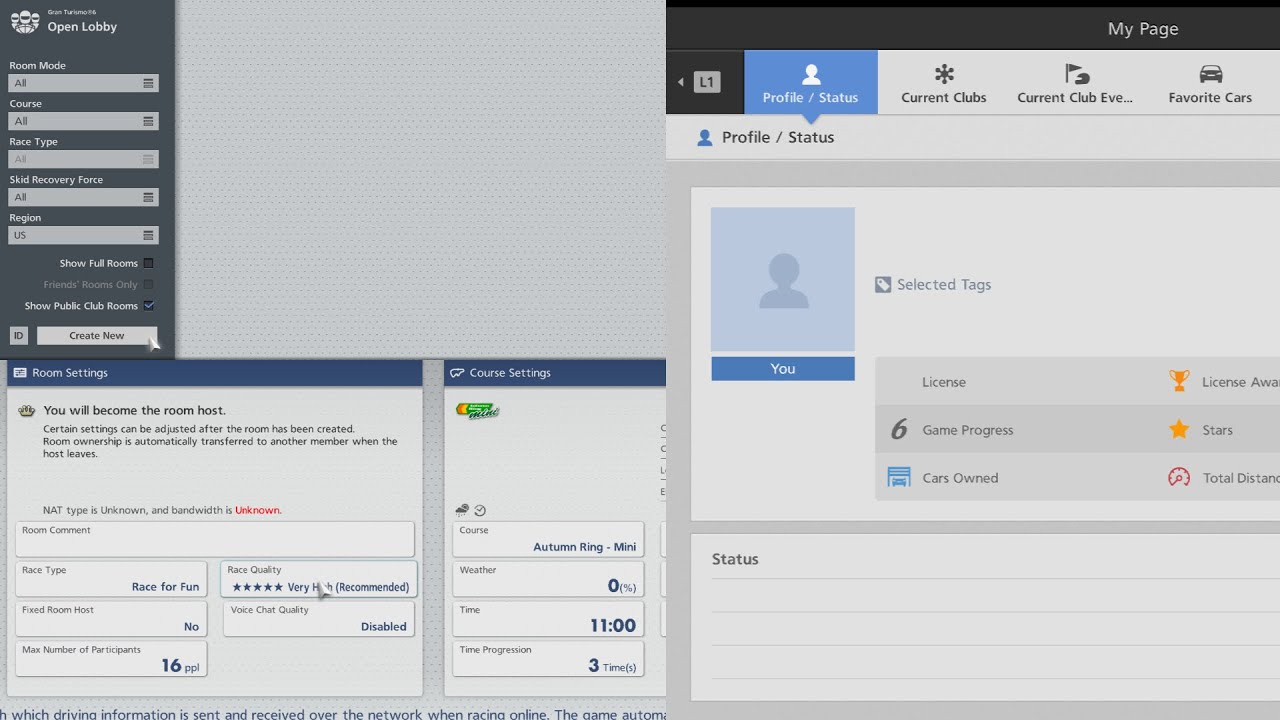Click the Selected Tags label
1280x720 pixels.
point(944,285)
